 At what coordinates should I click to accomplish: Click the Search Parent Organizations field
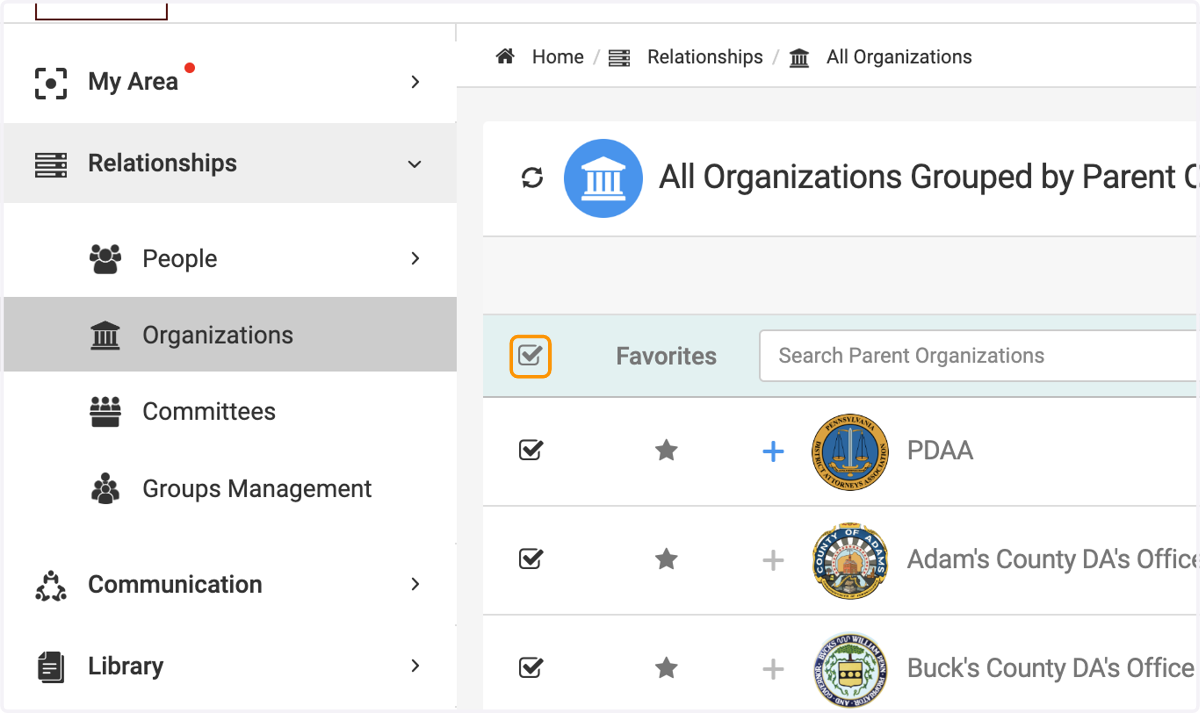978,357
